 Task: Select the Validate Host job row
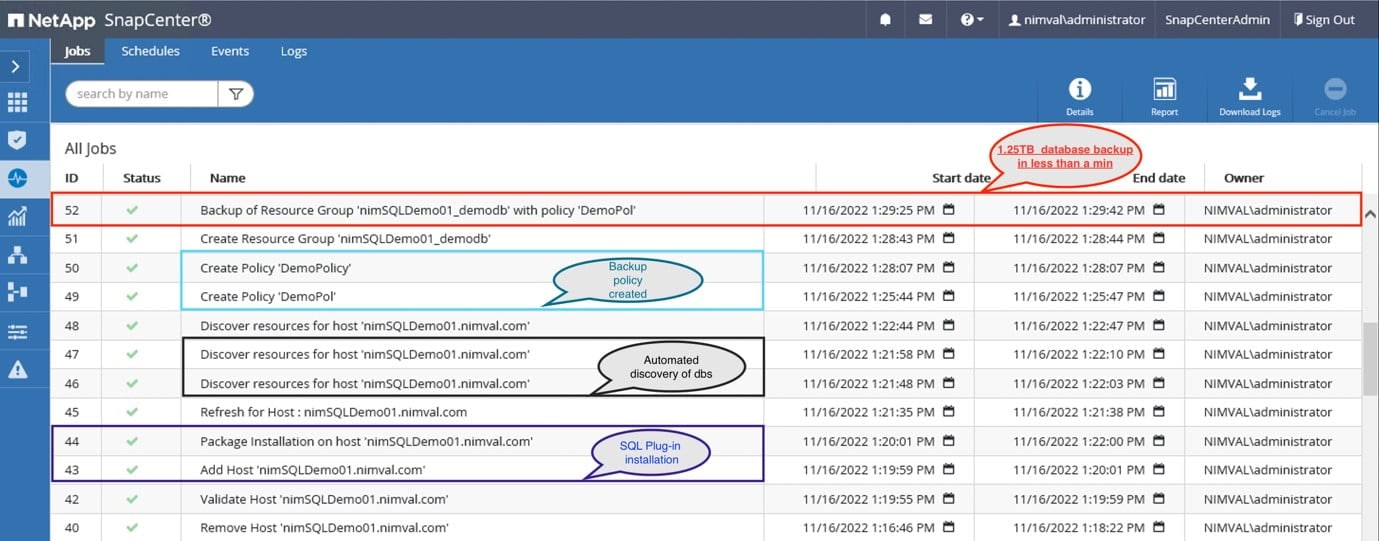706,499
